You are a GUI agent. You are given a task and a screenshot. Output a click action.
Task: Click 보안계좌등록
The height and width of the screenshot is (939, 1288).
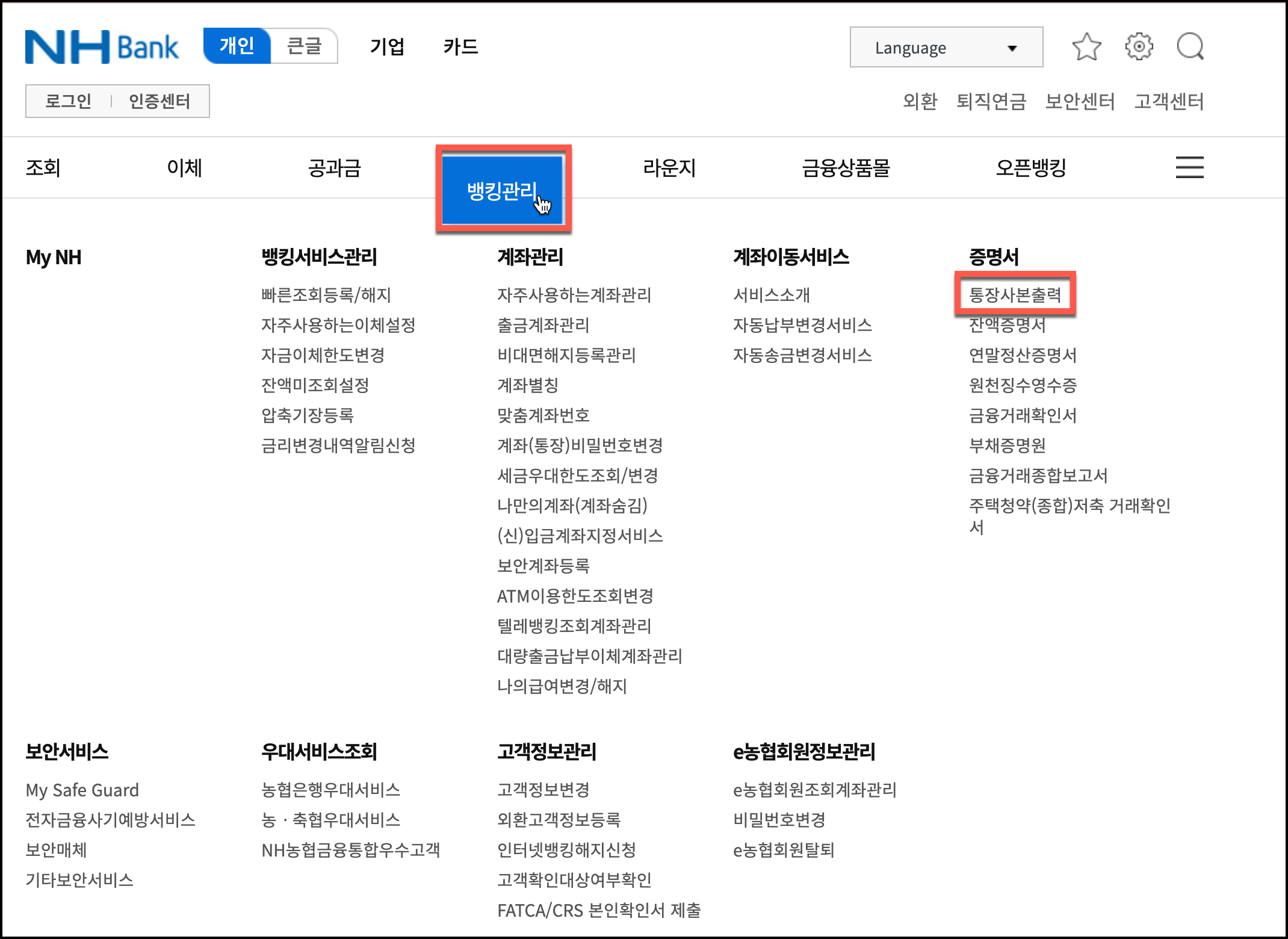click(543, 566)
